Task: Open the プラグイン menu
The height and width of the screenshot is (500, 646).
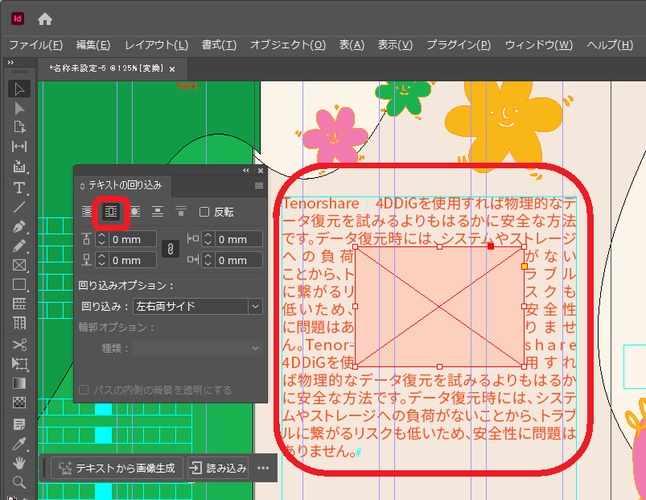Action: coord(459,45)
